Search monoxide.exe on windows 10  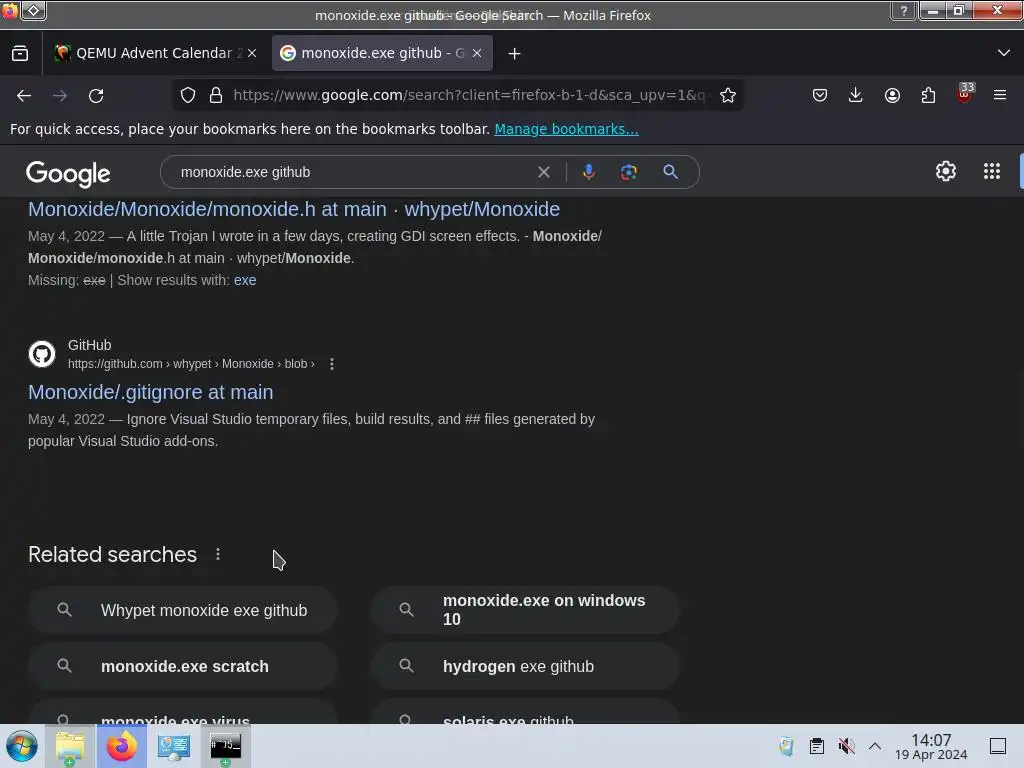525,610
